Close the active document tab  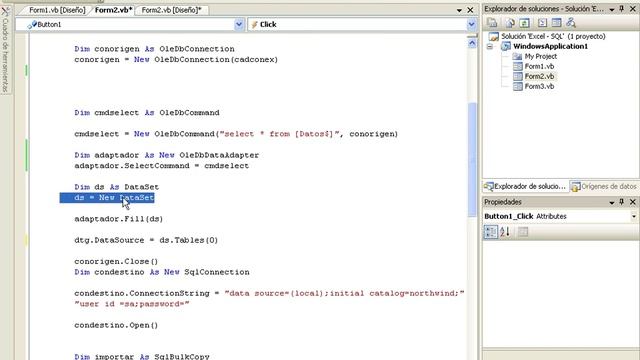tap(471, 10)
